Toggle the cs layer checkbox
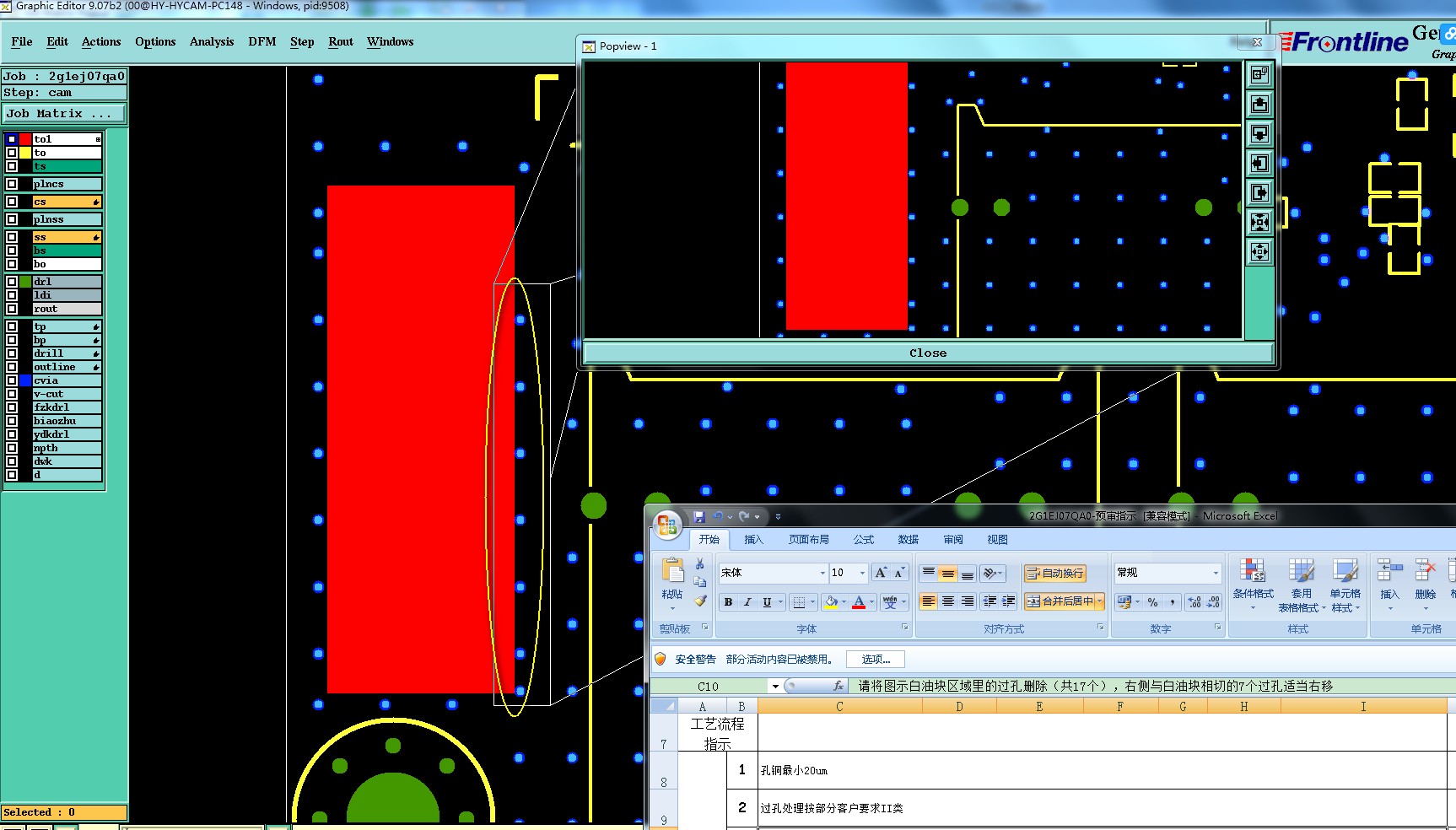 (x=12, y=202)
